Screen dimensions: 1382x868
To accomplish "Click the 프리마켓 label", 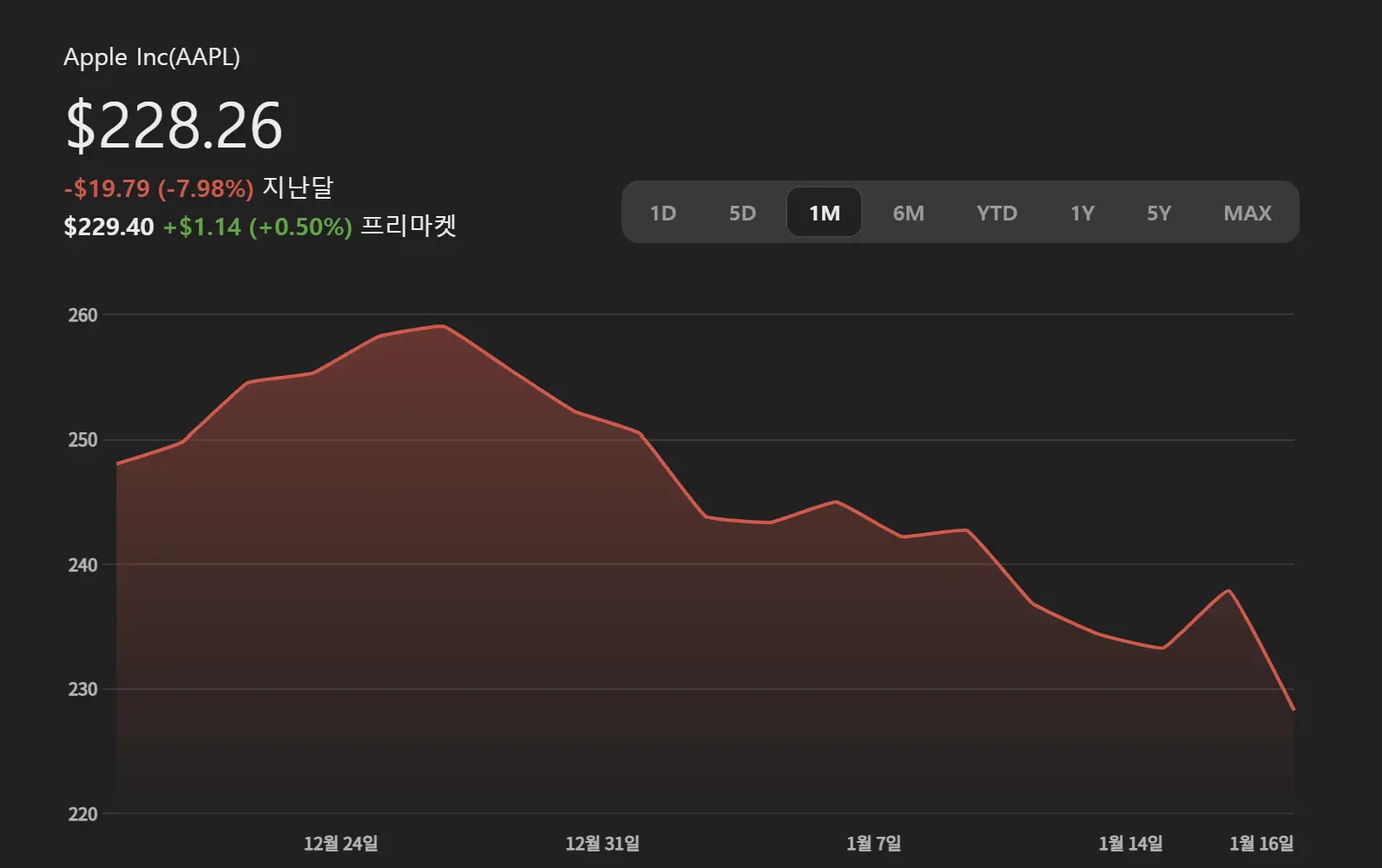I will pos(408,226).
